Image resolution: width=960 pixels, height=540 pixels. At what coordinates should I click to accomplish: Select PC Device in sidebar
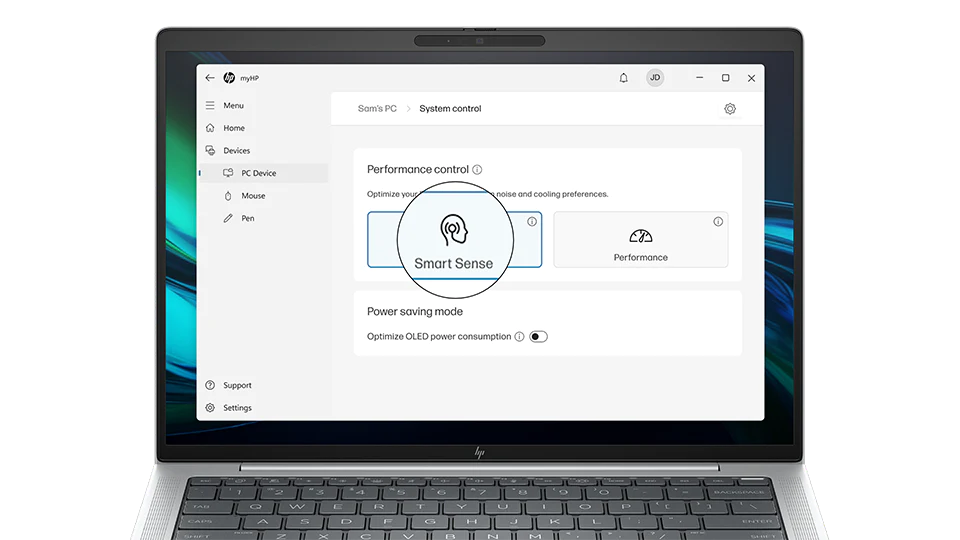pos(264,173)
